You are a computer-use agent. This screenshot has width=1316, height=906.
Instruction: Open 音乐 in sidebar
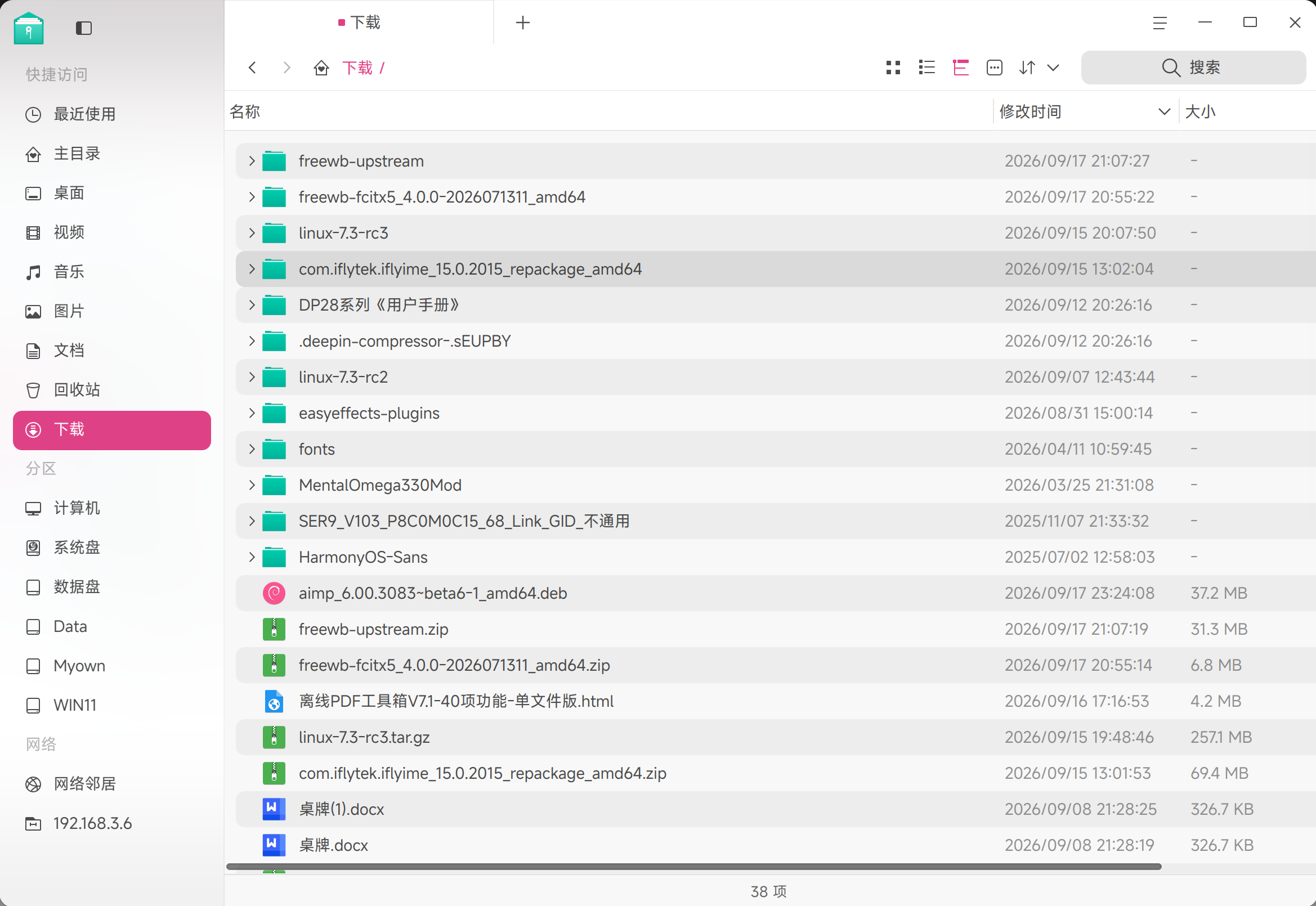click(x=112, y=271)
